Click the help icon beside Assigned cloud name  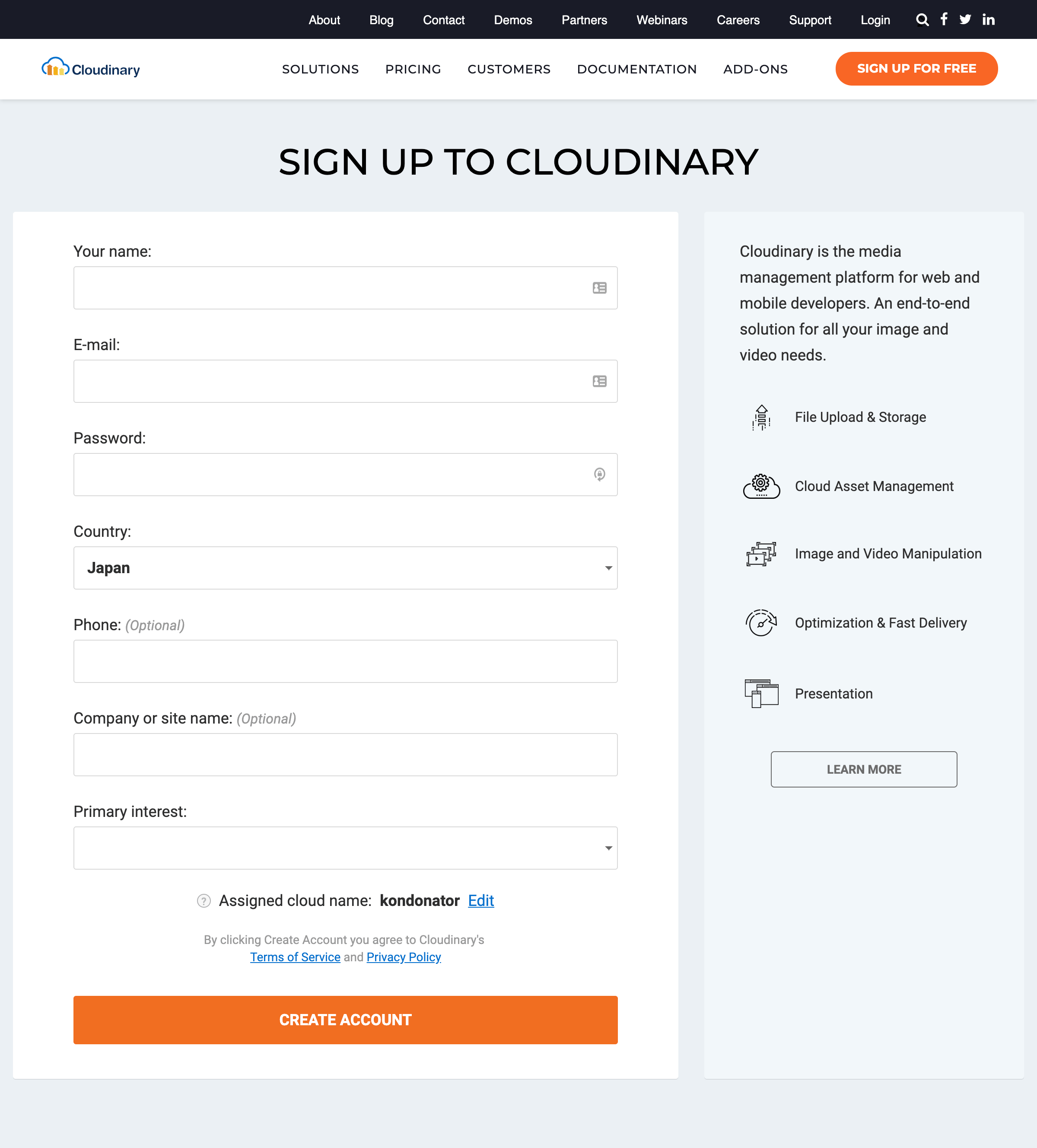pos(203,901)
